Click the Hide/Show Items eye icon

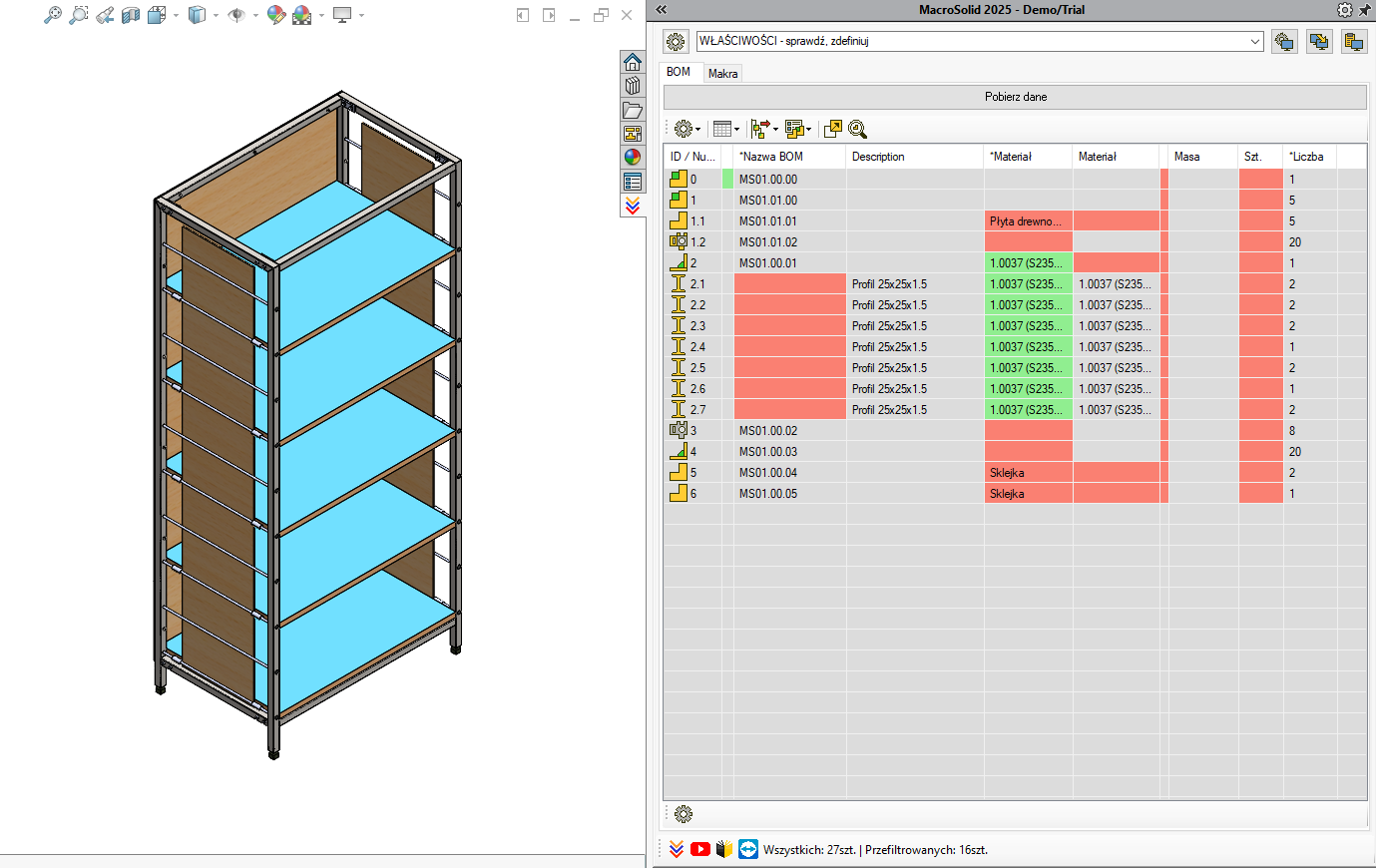pyautogui.click(x=236, y=15)
